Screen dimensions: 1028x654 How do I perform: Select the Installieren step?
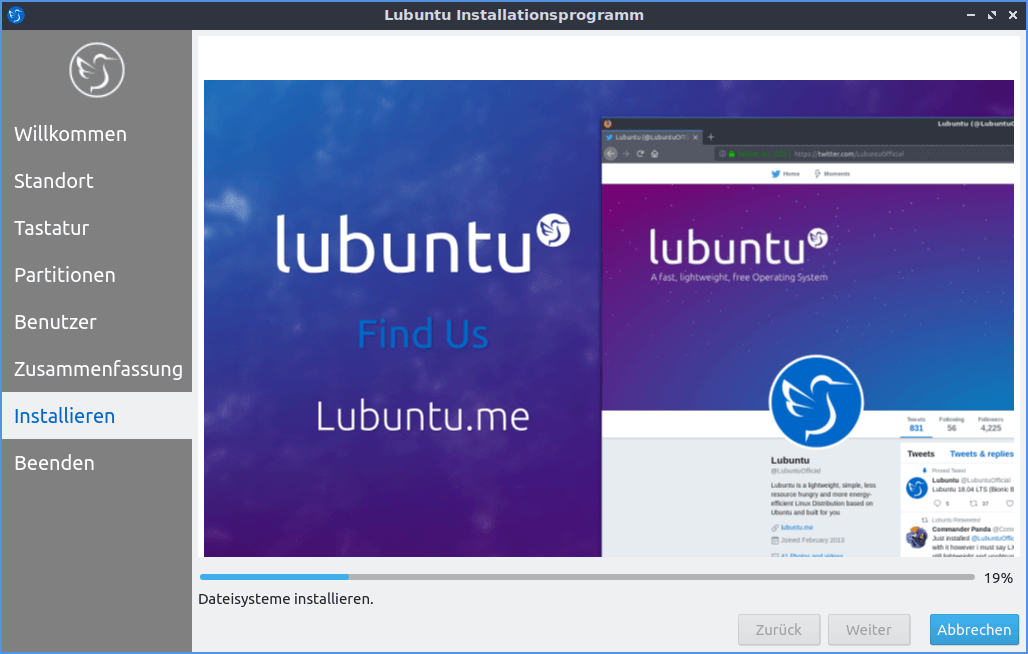point(97,415)
